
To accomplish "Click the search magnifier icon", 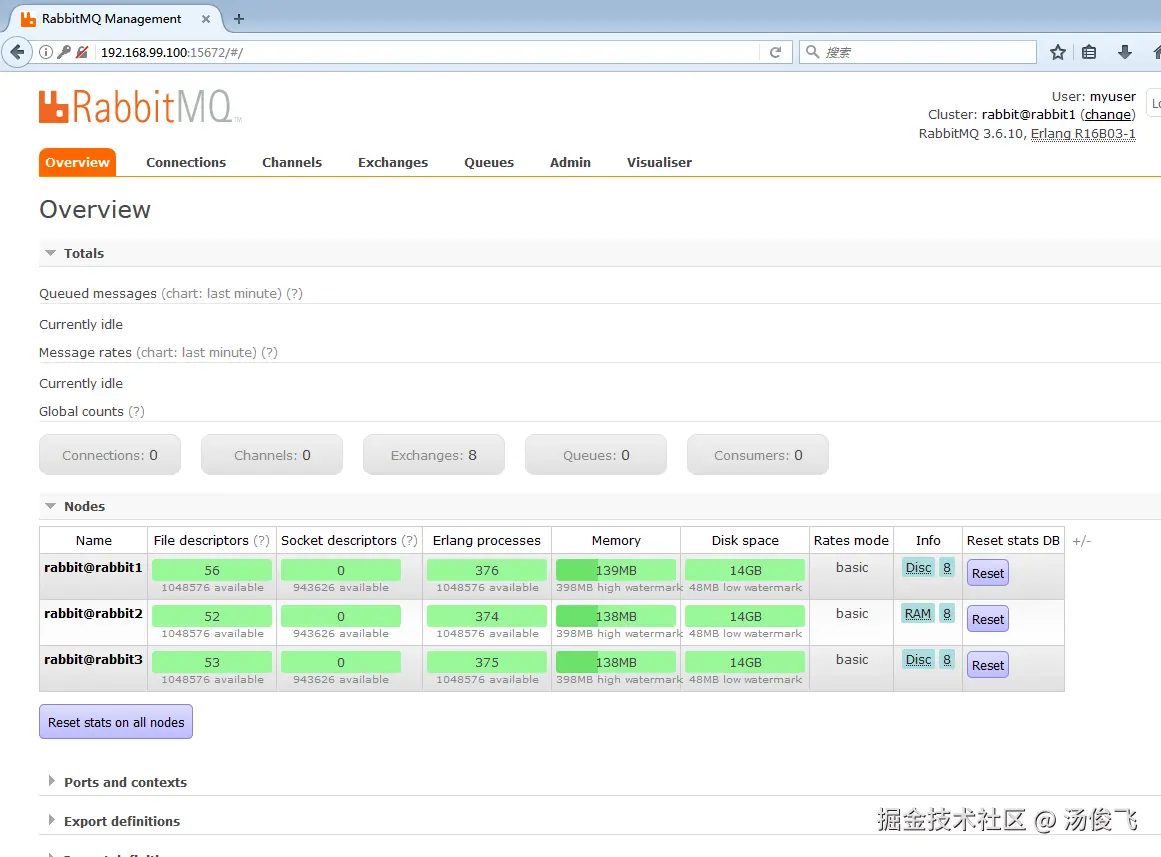I will 812,52.
